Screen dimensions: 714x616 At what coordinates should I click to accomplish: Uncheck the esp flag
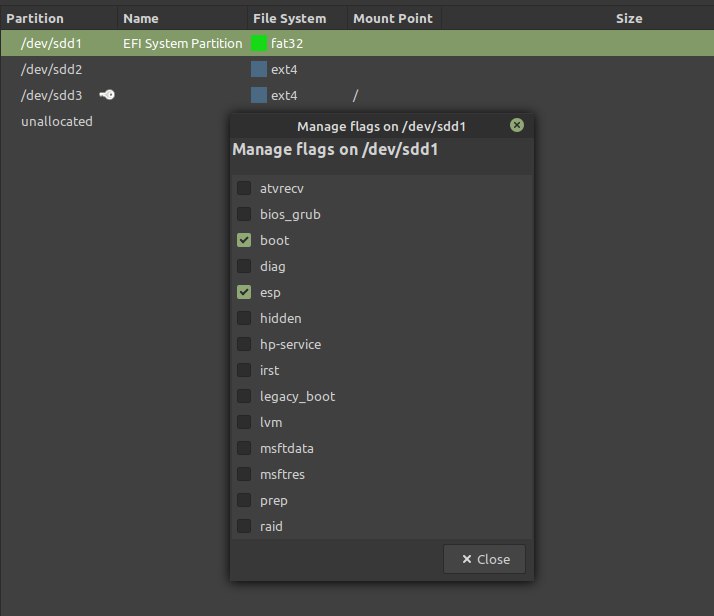click(244, 292)
